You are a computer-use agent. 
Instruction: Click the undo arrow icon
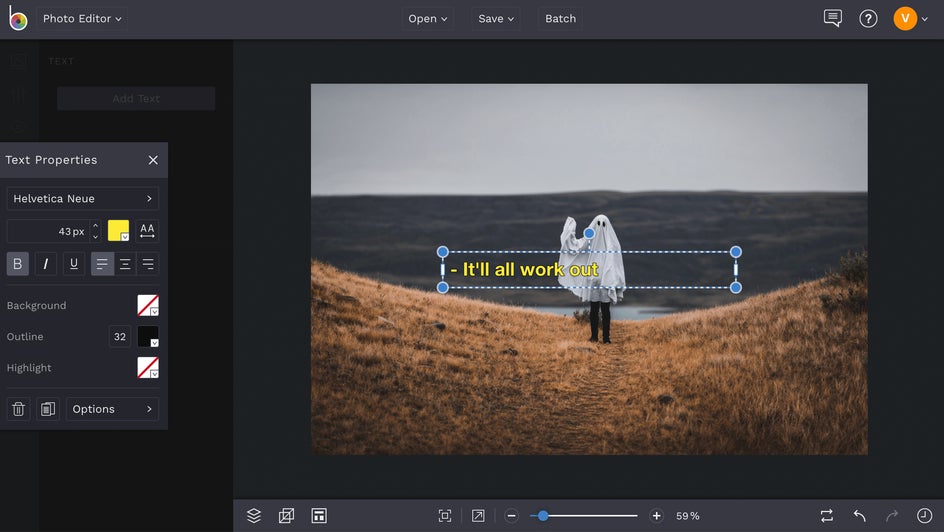859,516
